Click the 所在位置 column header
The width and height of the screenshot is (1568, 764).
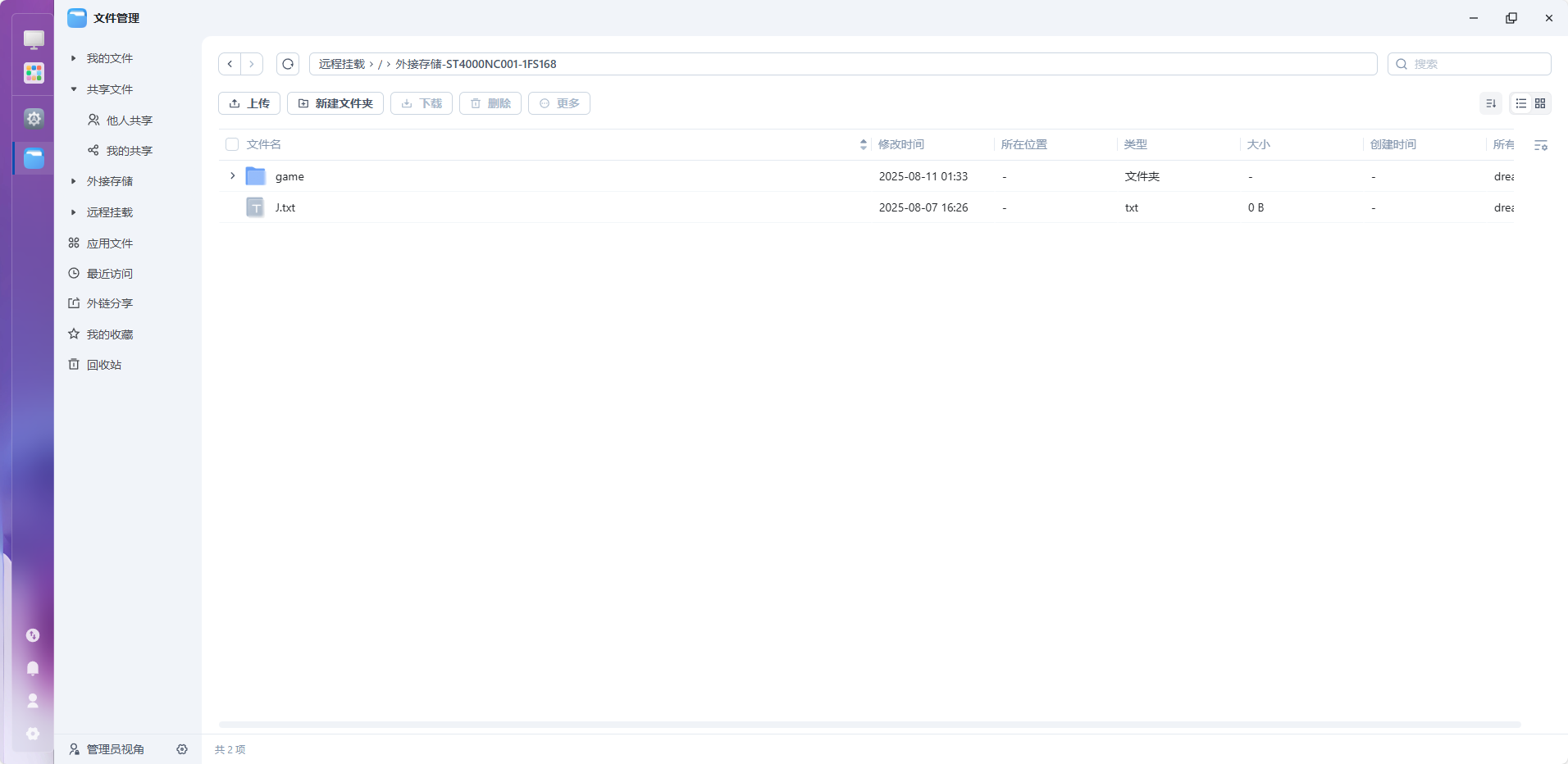[1023, 144]
